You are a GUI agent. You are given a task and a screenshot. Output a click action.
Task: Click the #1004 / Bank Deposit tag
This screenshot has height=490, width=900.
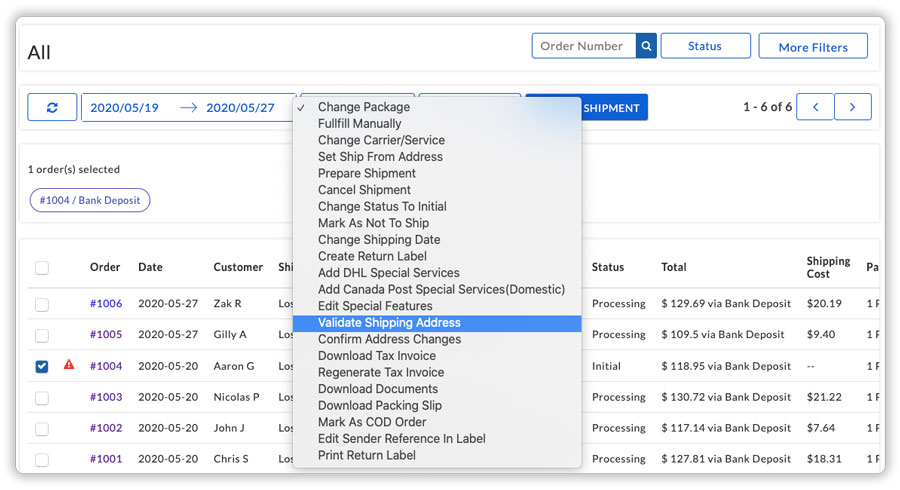90,201
